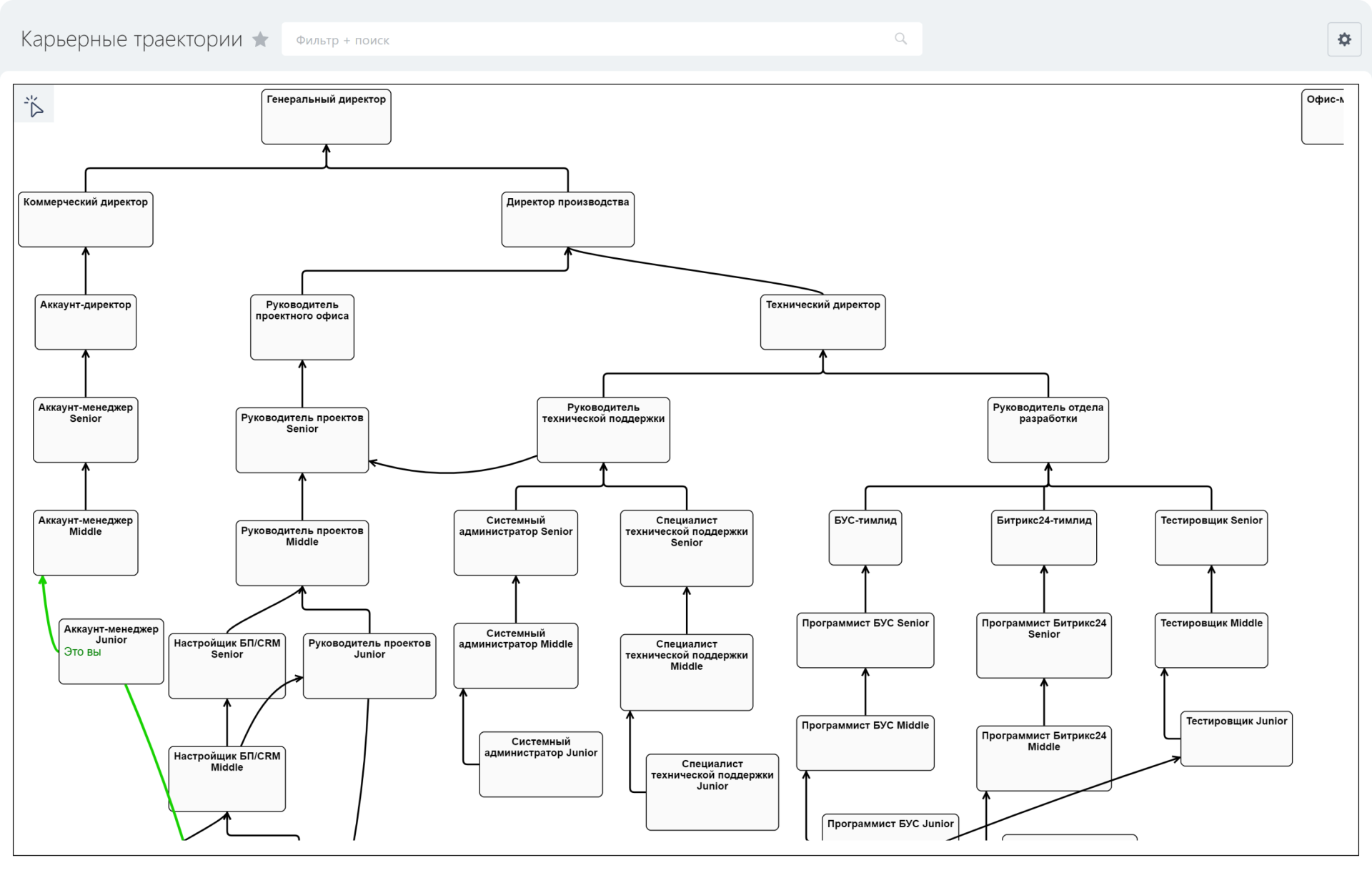Select the 'Аккаунт-директор' position box
The width and height of the screenshot is (1372, 873).
point(86,322)
